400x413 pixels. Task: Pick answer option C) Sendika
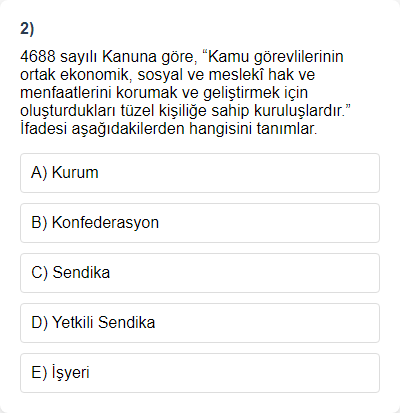tap(200, 273)
